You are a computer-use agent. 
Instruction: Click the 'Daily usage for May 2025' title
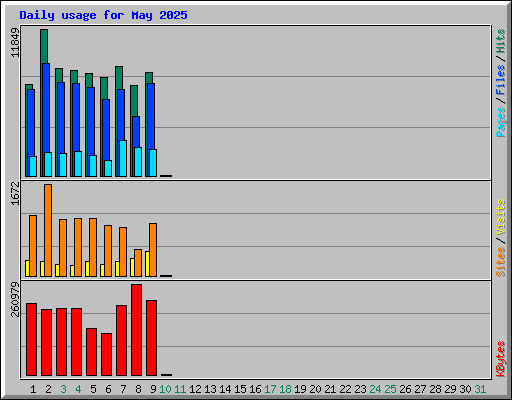[103, 15]
